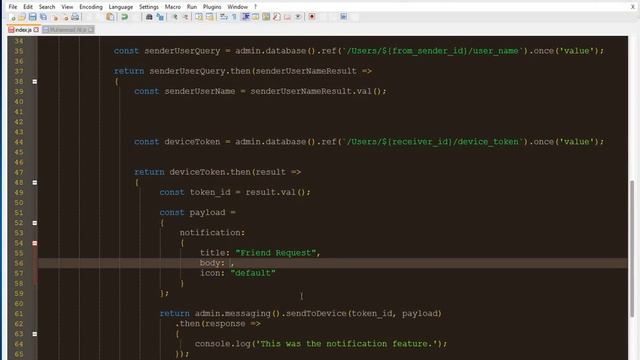Open the Folder as Workspace icon

[x=287, y=17]
